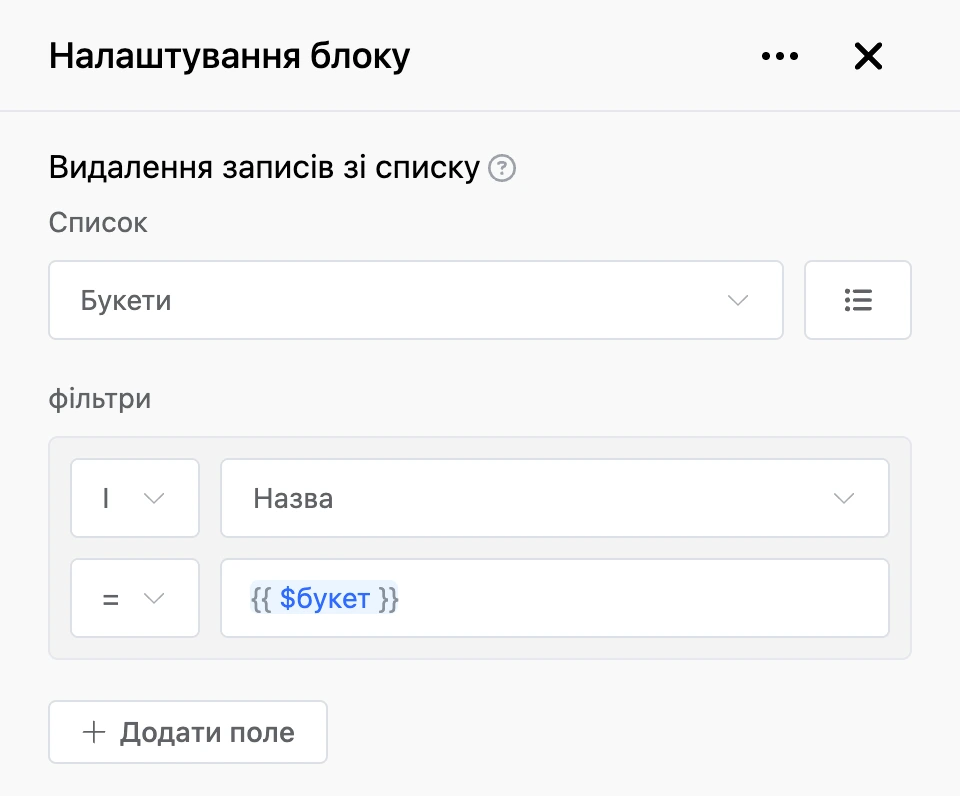Viewport: 960px width, 796px height.
Task: Click the {{ $букет }} value field
Action: coord(555,598)
